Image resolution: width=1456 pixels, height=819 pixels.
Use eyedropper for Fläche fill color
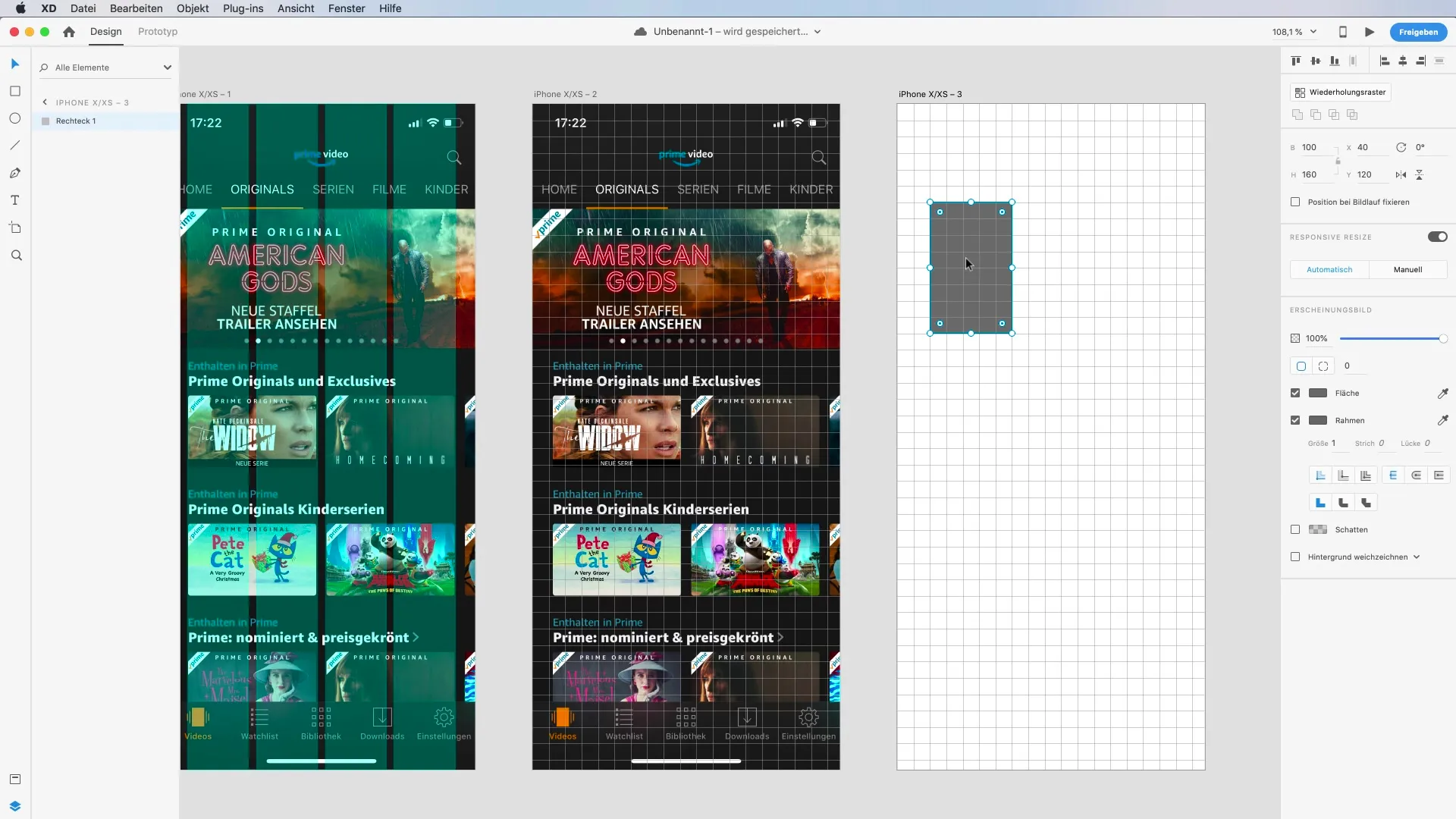1442,393
